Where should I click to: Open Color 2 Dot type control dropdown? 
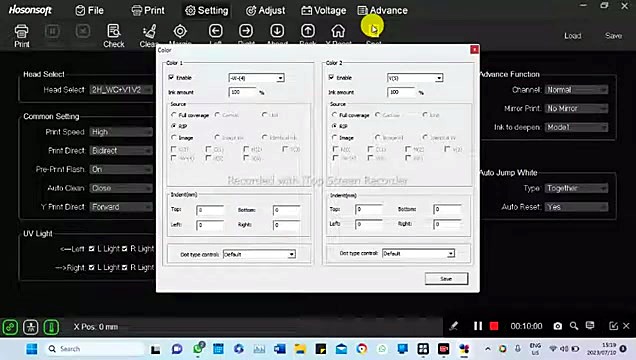[x=418, y=253]
